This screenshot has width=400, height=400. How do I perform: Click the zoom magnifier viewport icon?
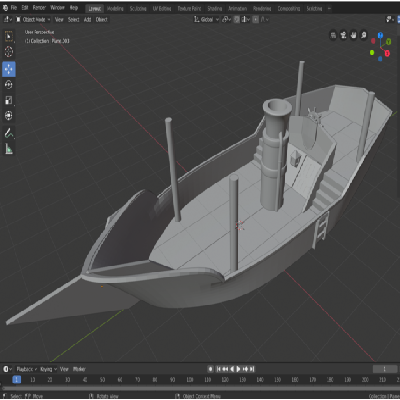(364, 35)
